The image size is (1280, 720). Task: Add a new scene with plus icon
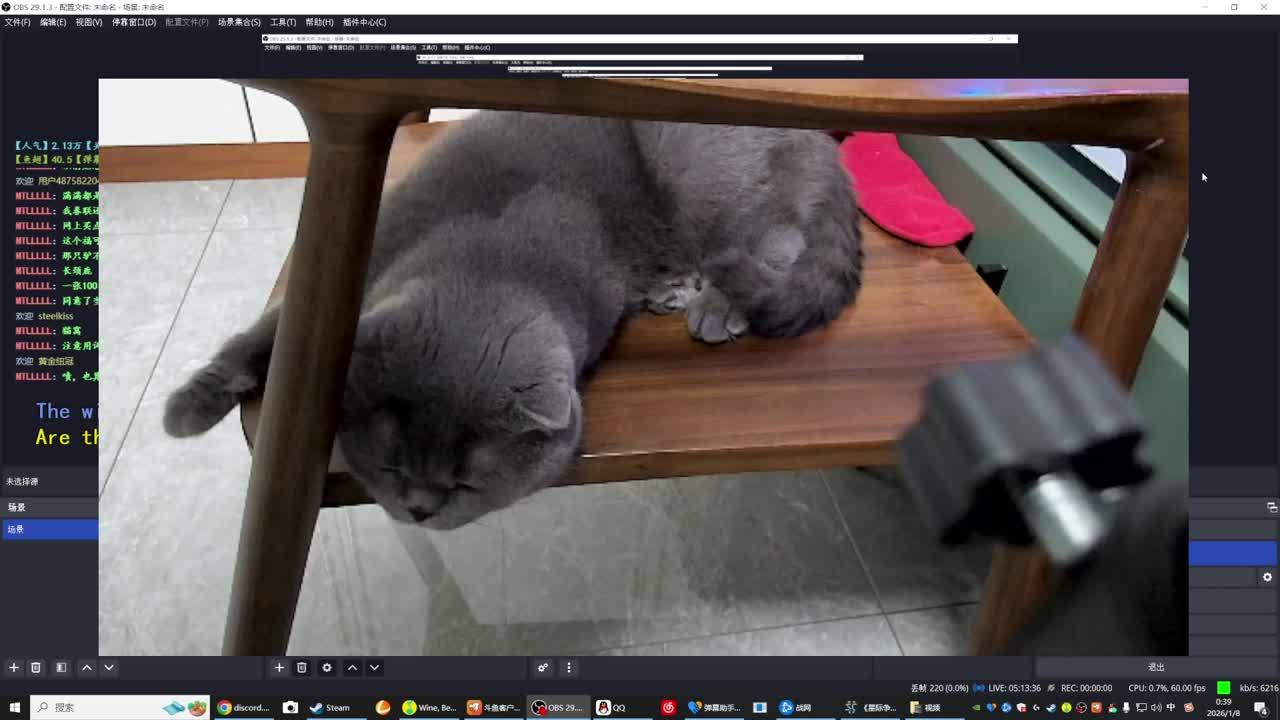click(x=14, y=667)
